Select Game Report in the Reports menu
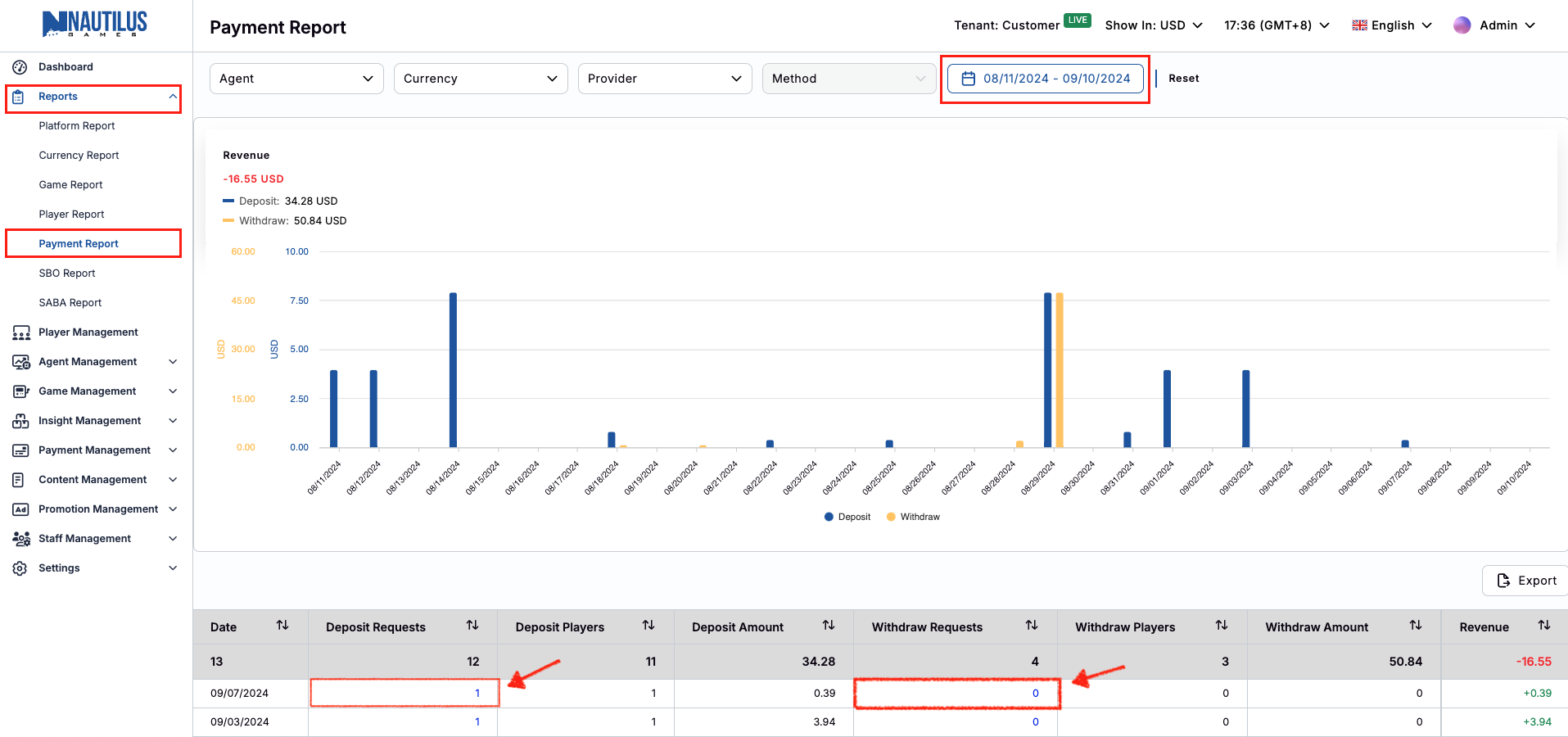The width and height of the screenshot is (1568, 737). (71, 184)
